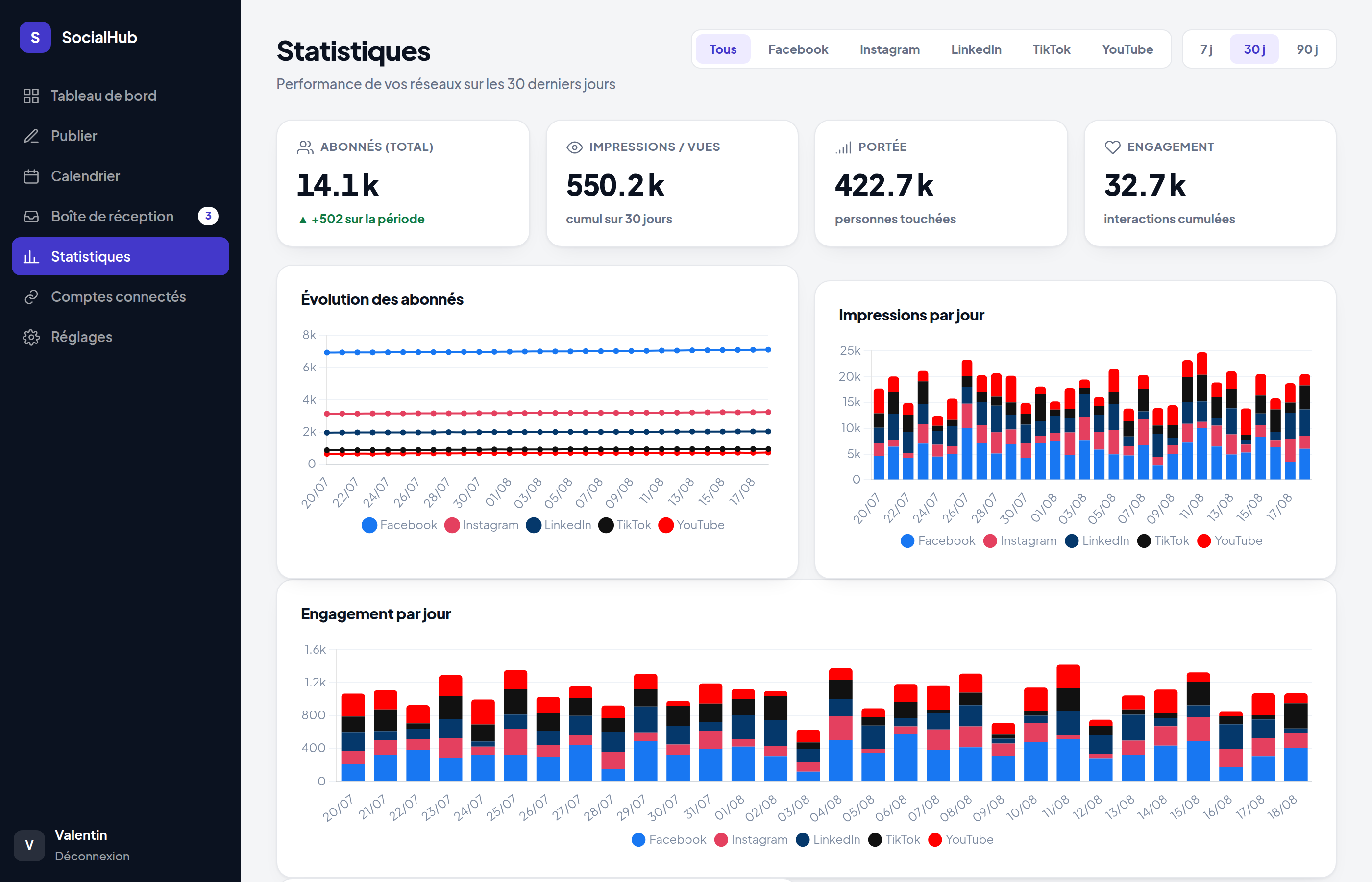Click the Déconnexion link
The width and height of the screenshot is (1372, 882).
coord(92,856)
